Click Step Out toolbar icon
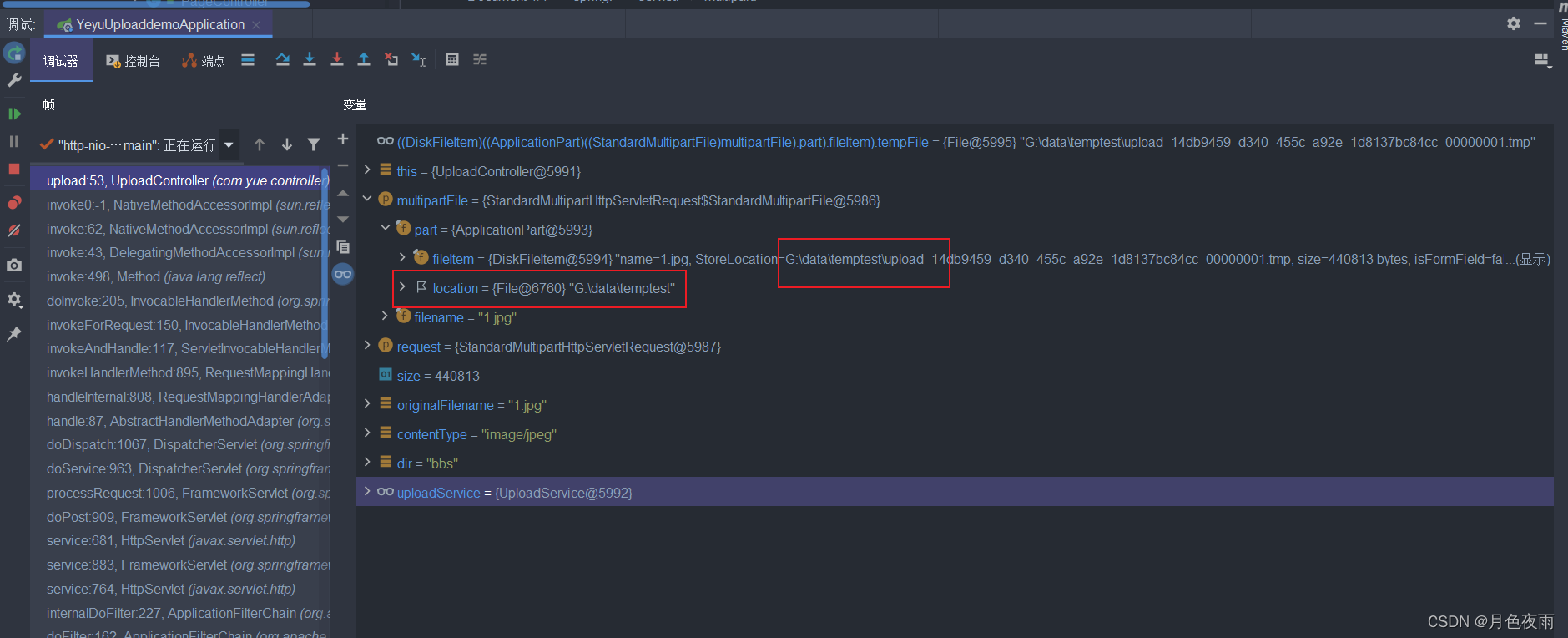1568x638 pixels. point(364,59)
